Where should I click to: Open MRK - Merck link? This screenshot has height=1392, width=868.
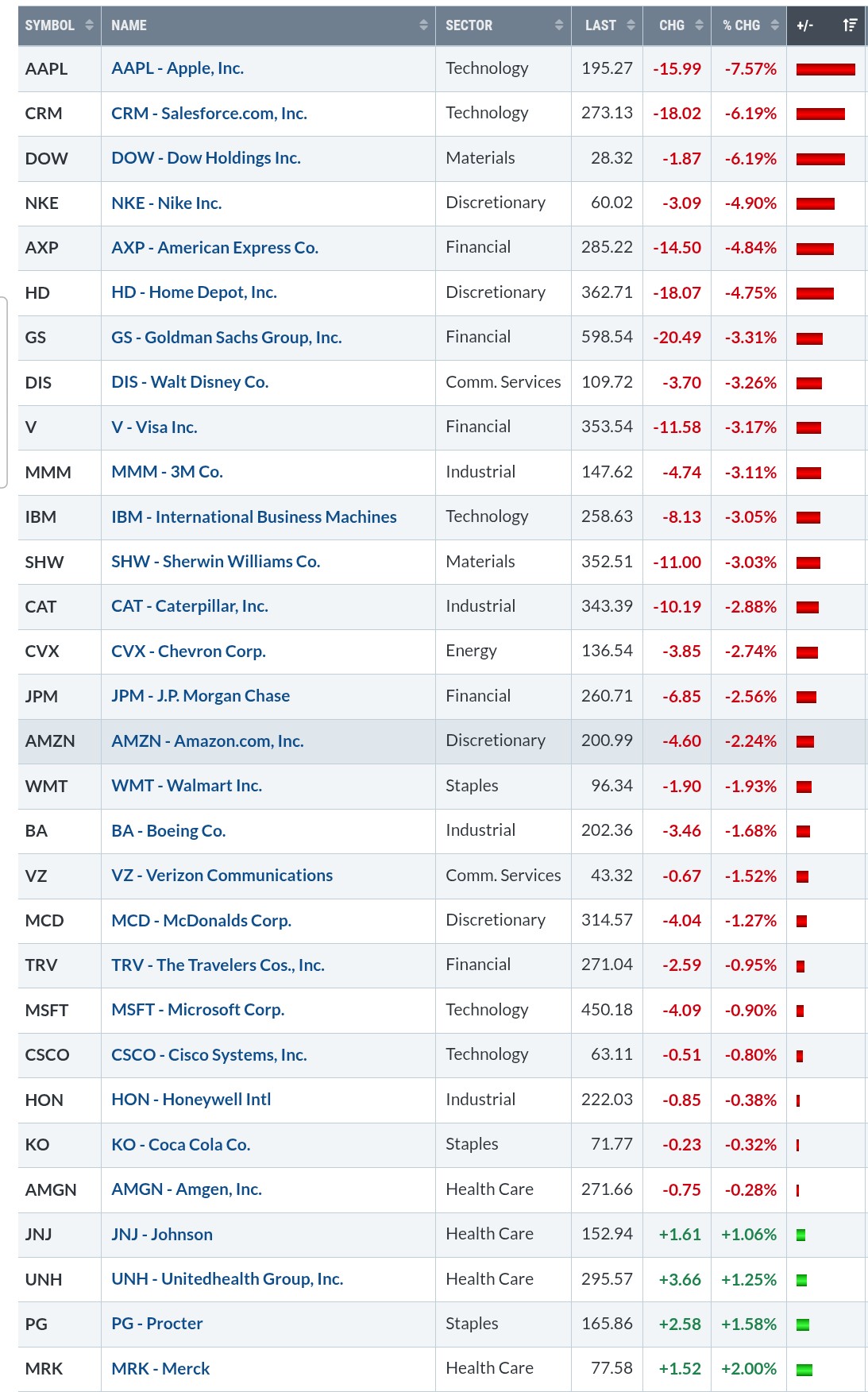click(x=160, y=1369)
